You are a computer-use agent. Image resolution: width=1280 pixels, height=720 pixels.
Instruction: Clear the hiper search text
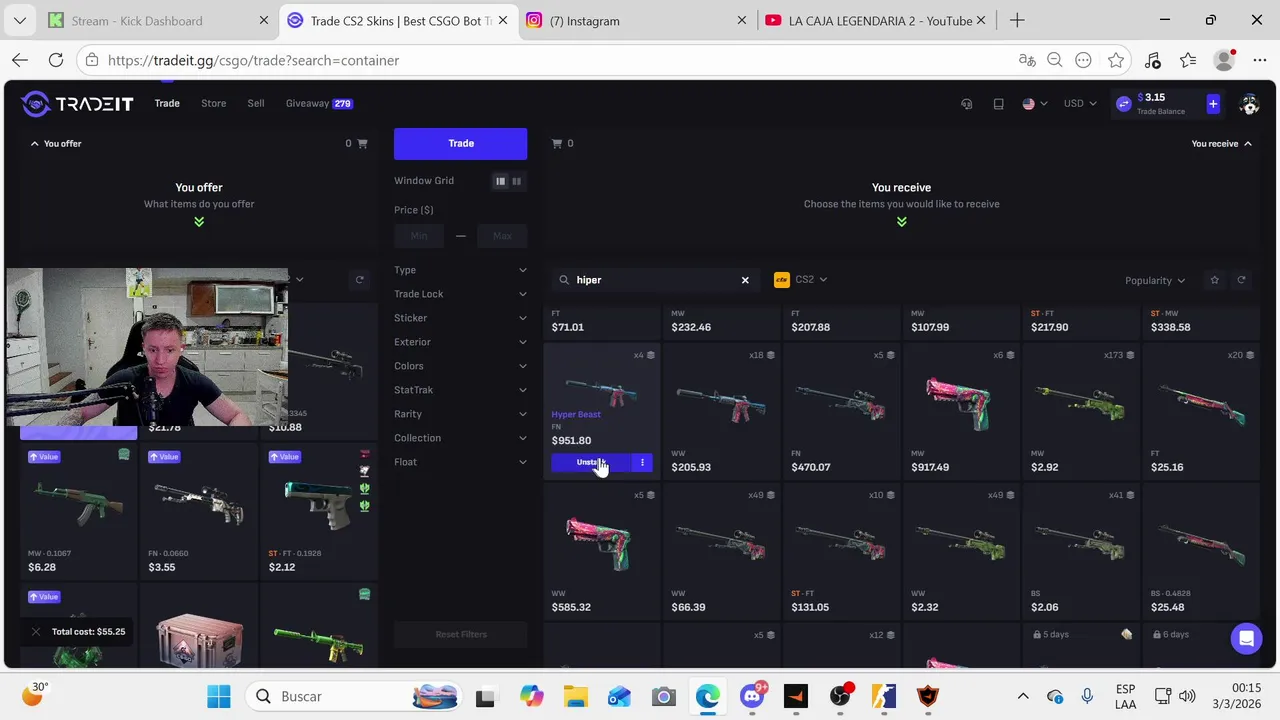coord(745,280)
